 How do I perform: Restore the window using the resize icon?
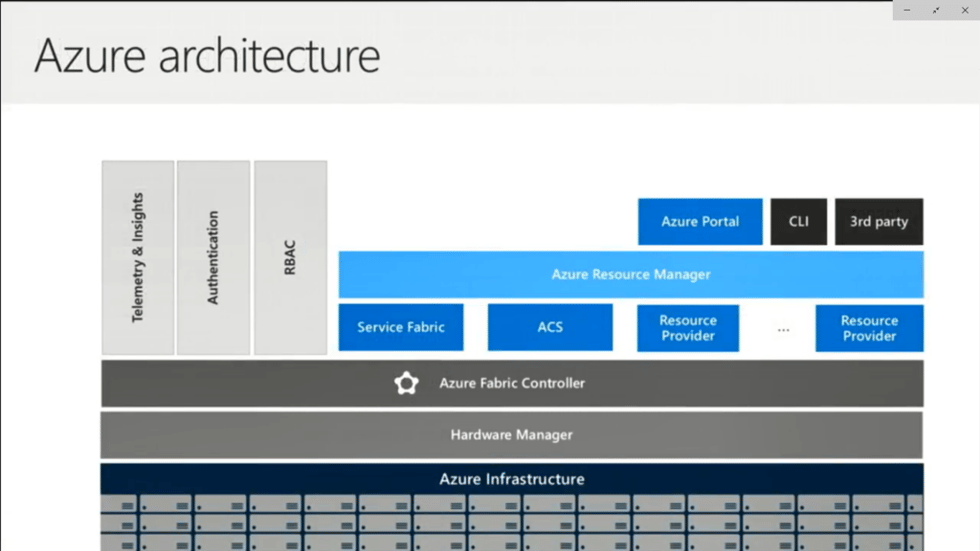click(x=936, y=10)
